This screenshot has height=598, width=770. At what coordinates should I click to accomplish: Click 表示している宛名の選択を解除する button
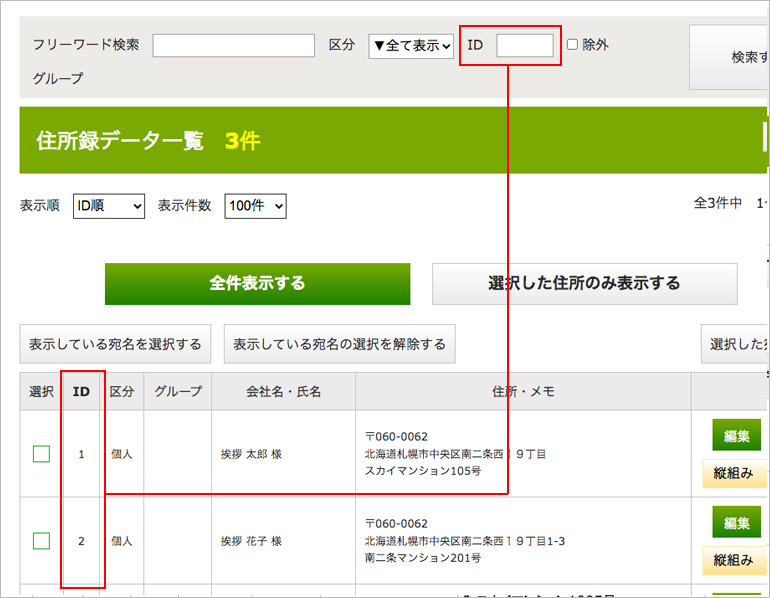click(x=340, y=344)
